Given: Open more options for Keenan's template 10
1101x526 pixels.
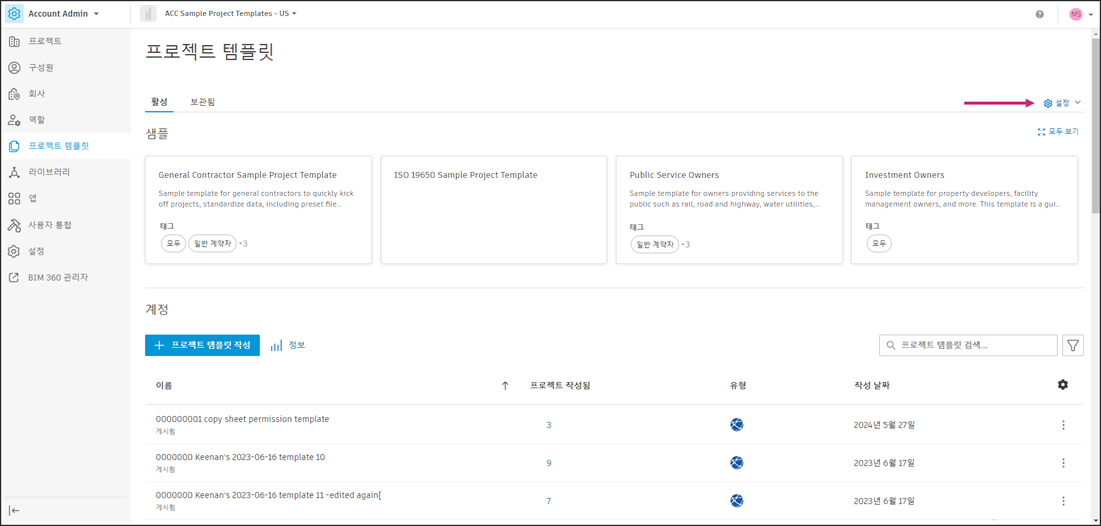Looking at the screenshot, I should tap(1062, 463).
